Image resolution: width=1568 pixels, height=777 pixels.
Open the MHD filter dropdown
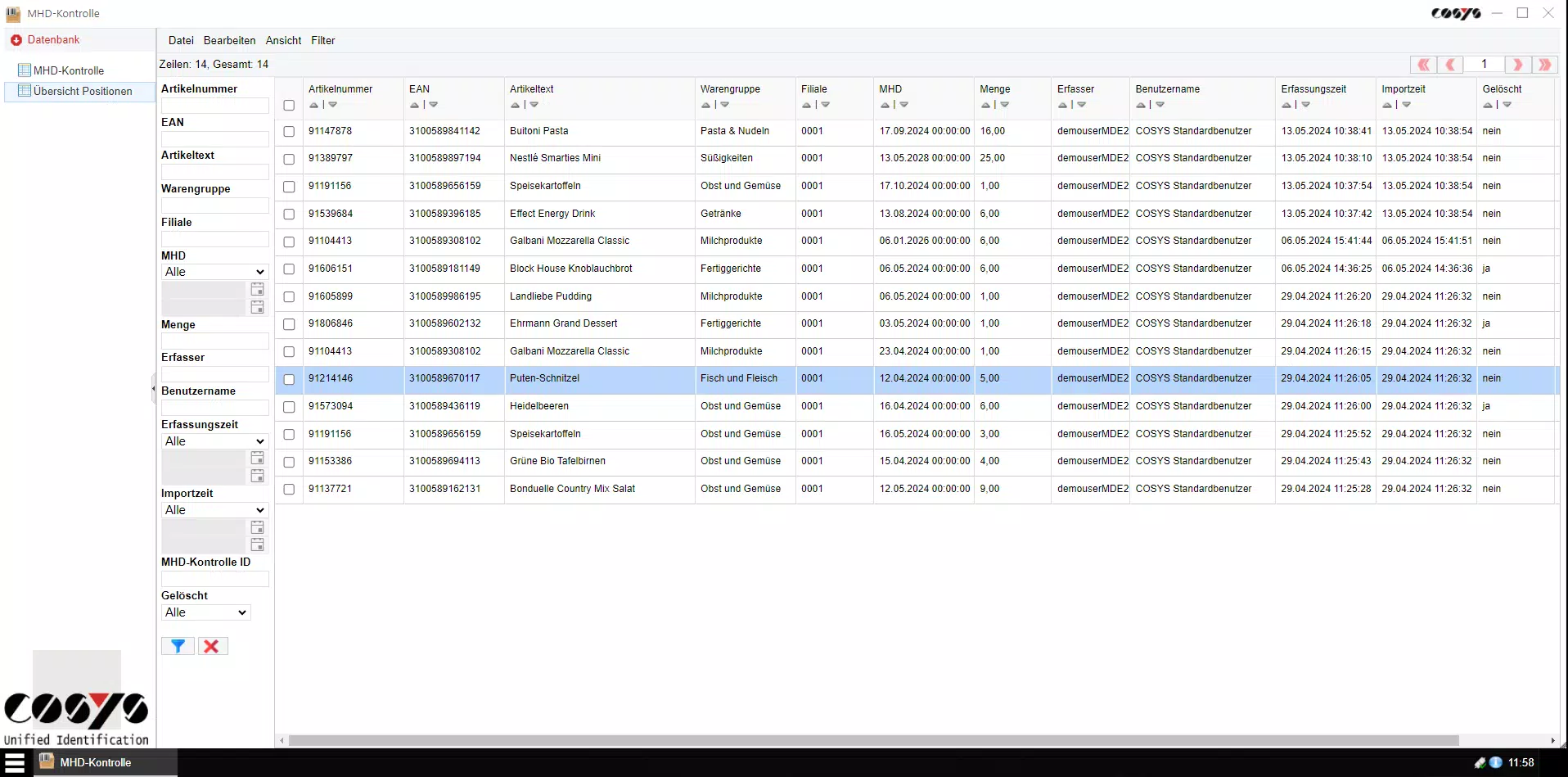point(214,272)
